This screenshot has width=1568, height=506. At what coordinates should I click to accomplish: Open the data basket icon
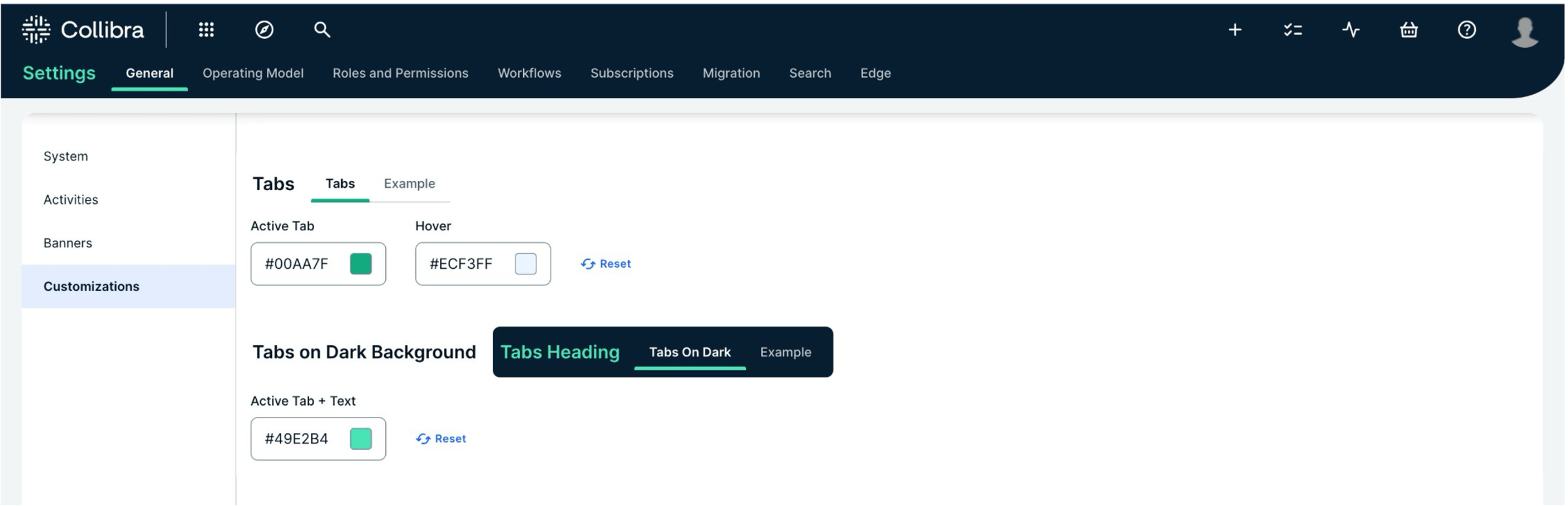pyautogui.click(x=1409, y=30)
